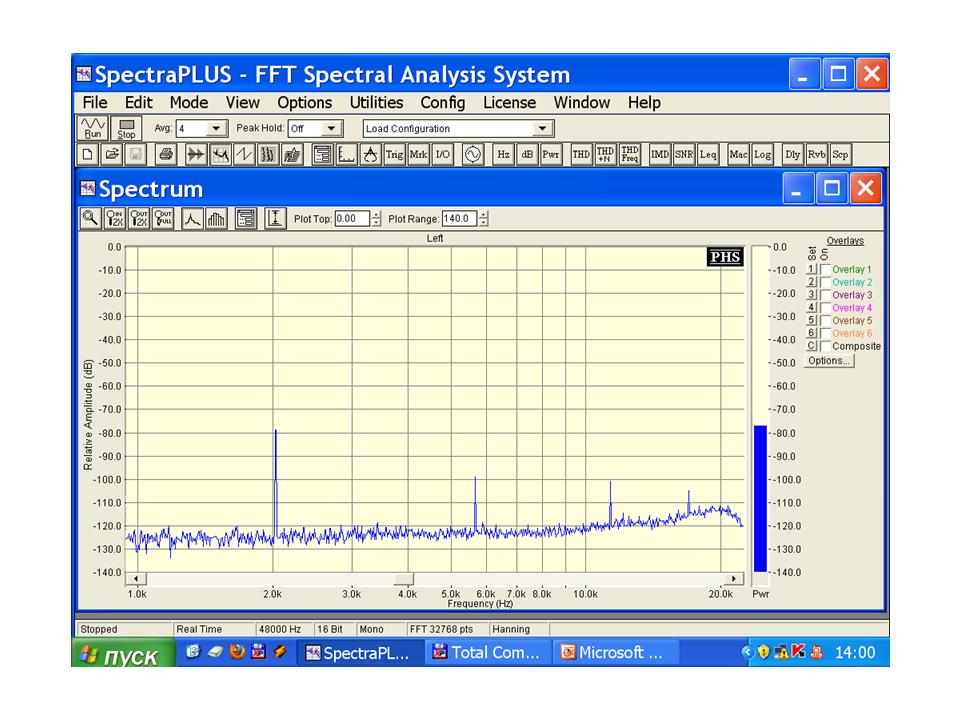
Task: Select the bar graph plot style icon
Action: [216, 218]
